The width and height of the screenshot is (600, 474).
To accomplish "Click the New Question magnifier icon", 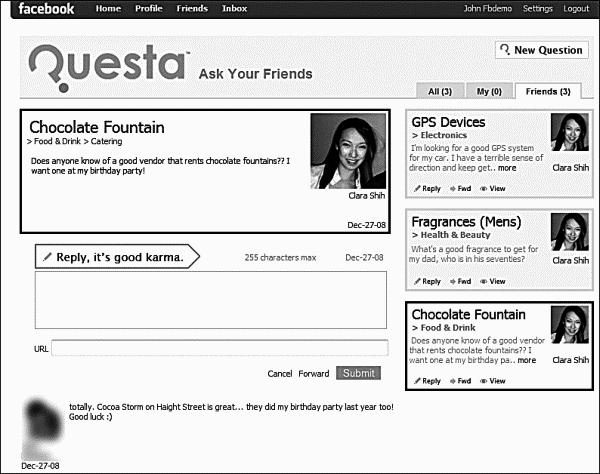I will (x=504, y=50).
